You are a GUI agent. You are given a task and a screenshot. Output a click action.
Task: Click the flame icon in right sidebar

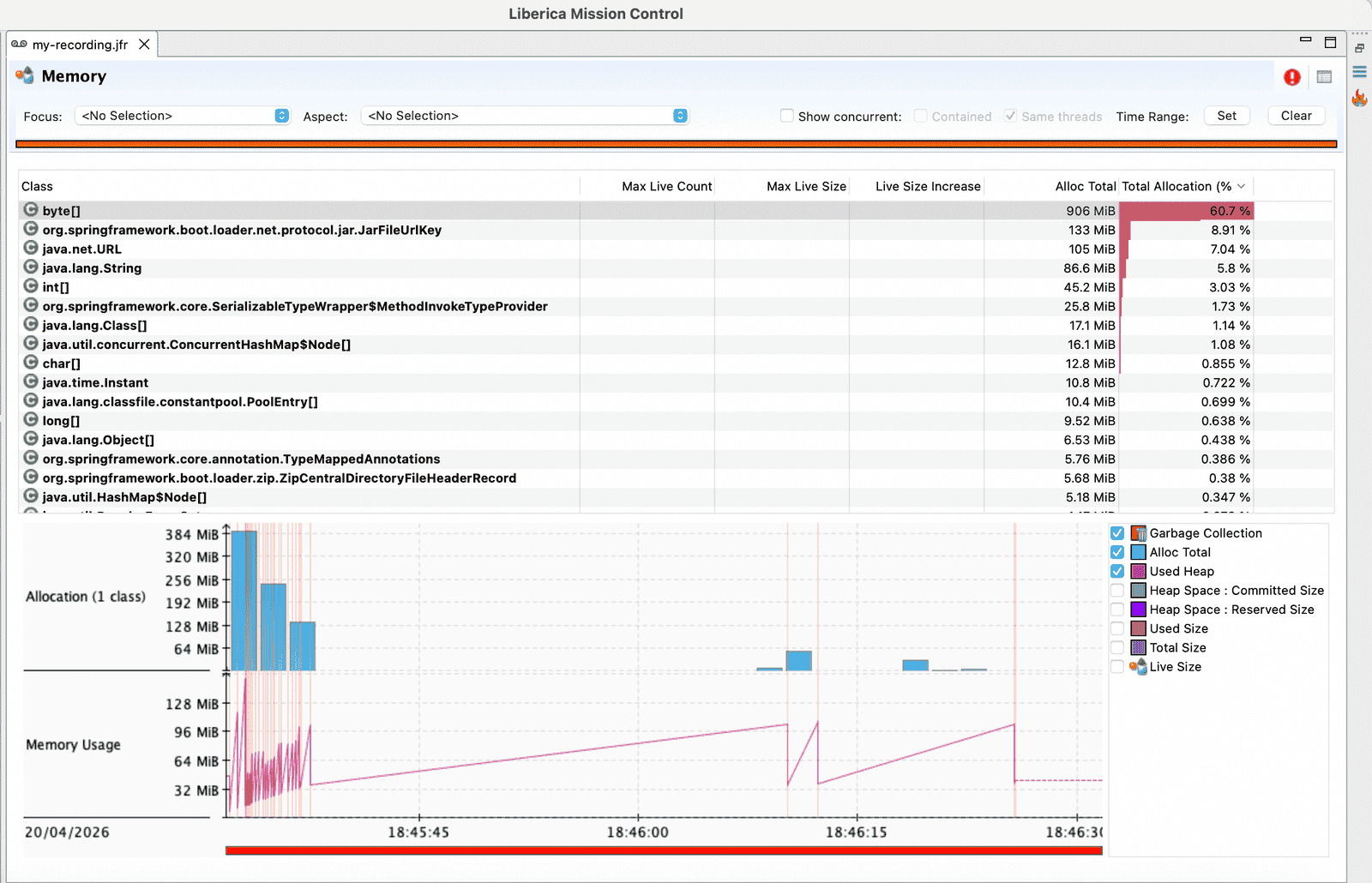click(x=1360, y=98)
